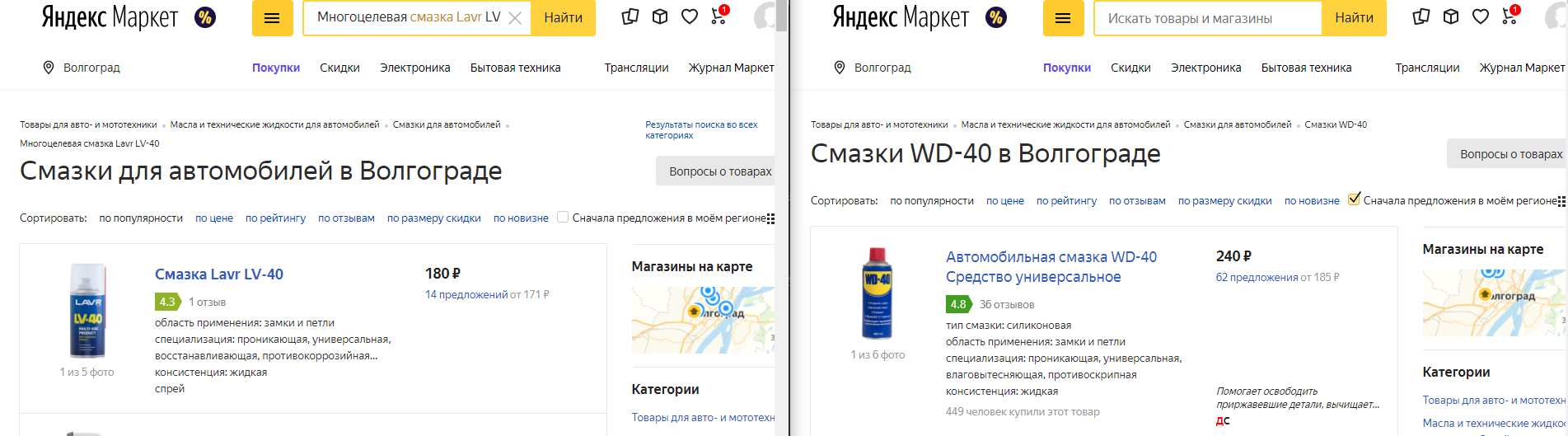1568x436 pixels.
Task: Sort by 'по рейтингу' in right window
Action: tap(1066, 201)
